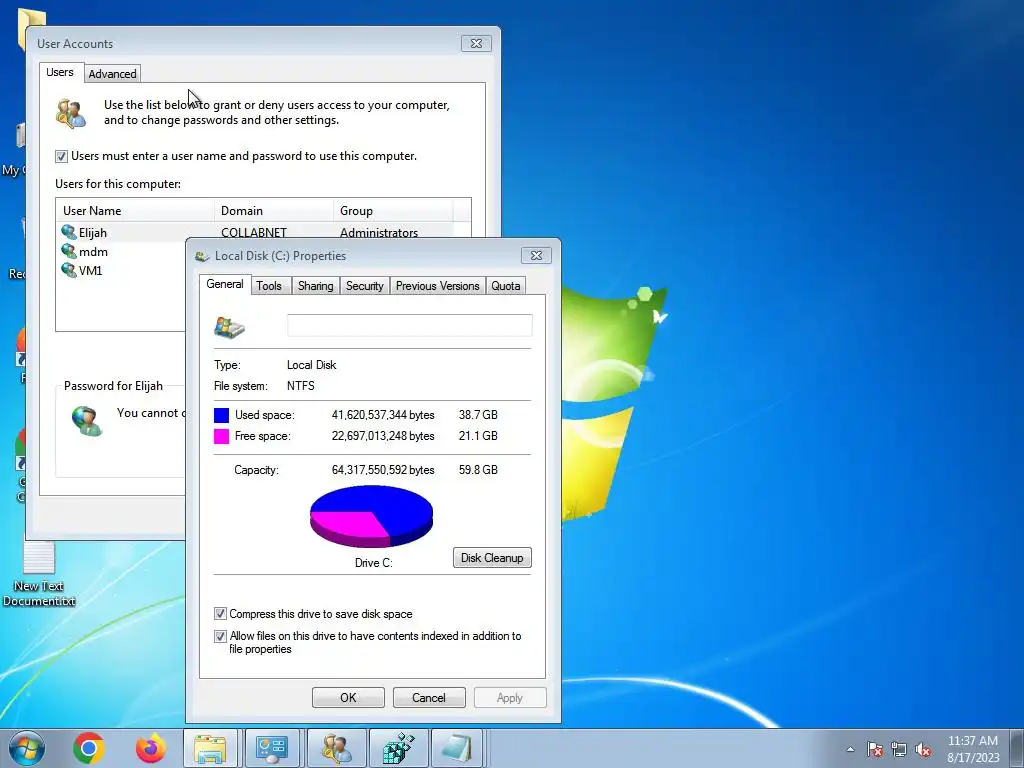
Task: Click the blue Used space color swatch
Action: [x=221, y=415]
